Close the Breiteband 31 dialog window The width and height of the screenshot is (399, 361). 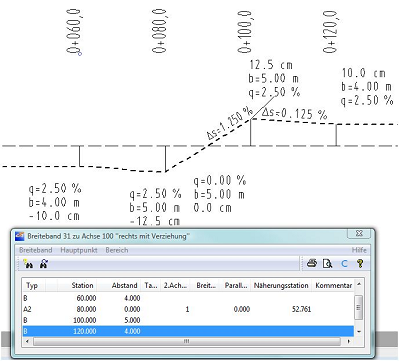click(359, 234)
